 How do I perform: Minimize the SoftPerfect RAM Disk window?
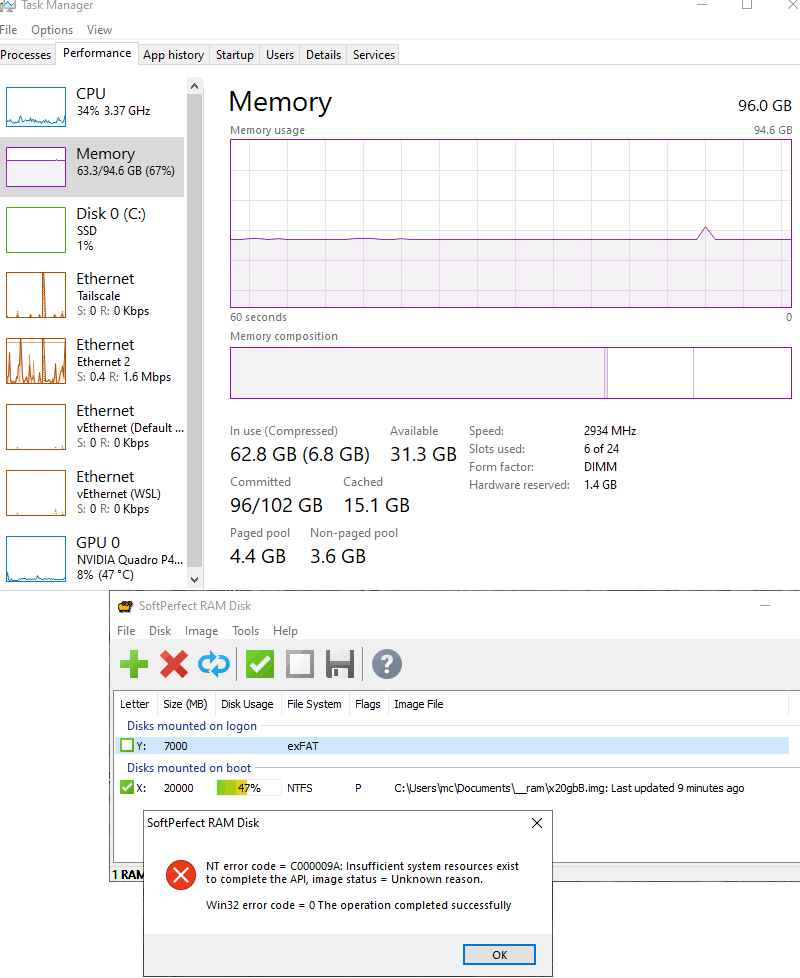coord(765,606)
